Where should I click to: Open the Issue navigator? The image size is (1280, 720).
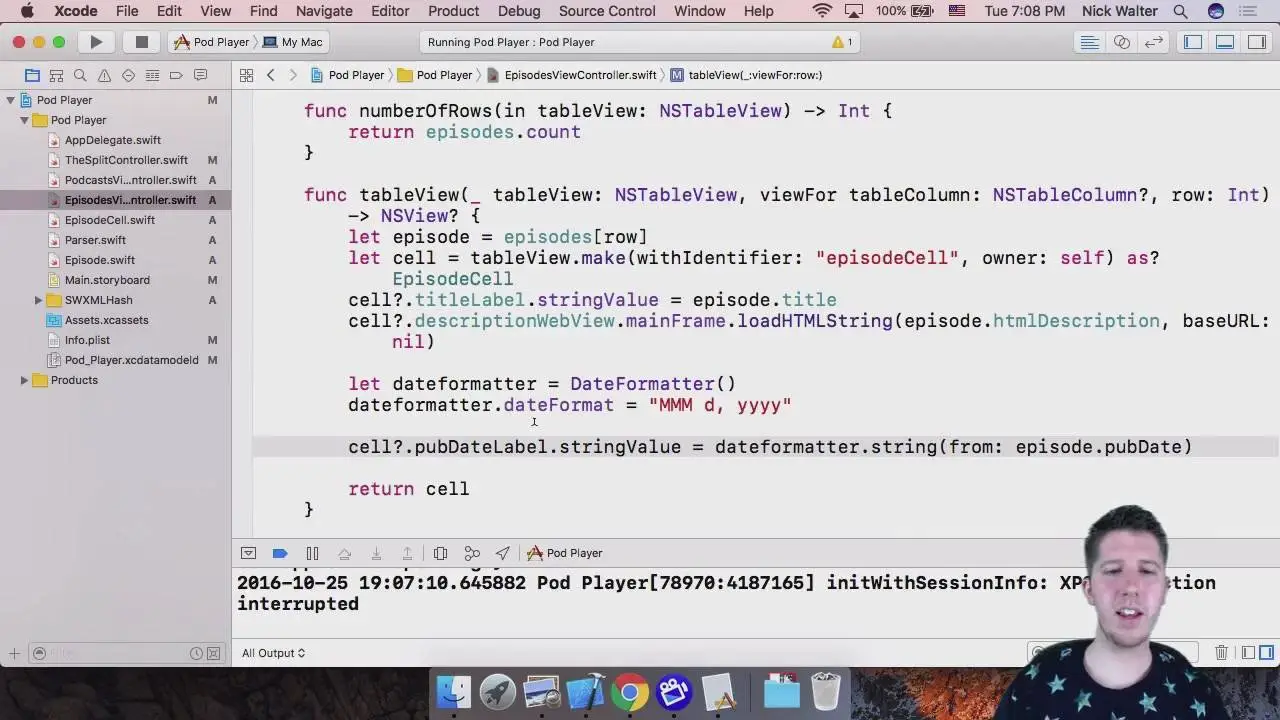104,75
